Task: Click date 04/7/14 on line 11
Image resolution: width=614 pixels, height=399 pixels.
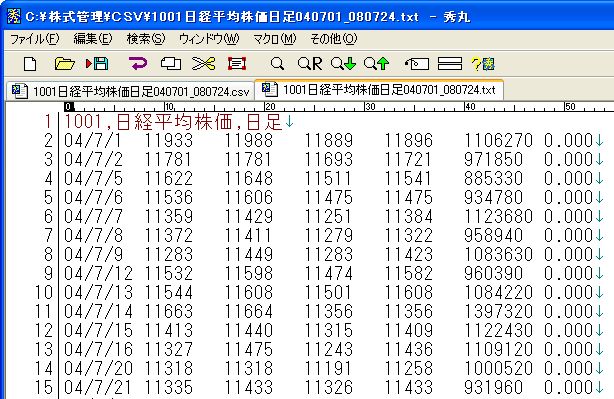Action: tap(98, 312)
